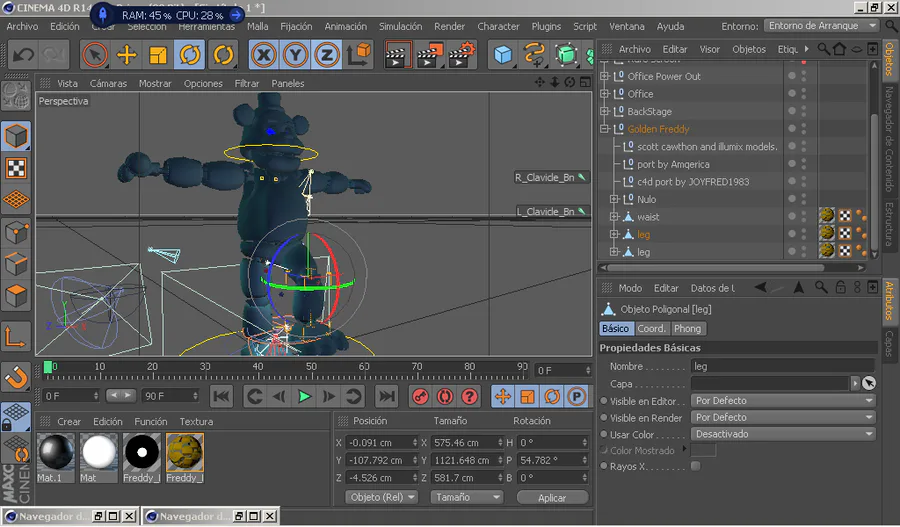Open the NURBS generator icon
The image size is (900, 527).
coord(566,55)
